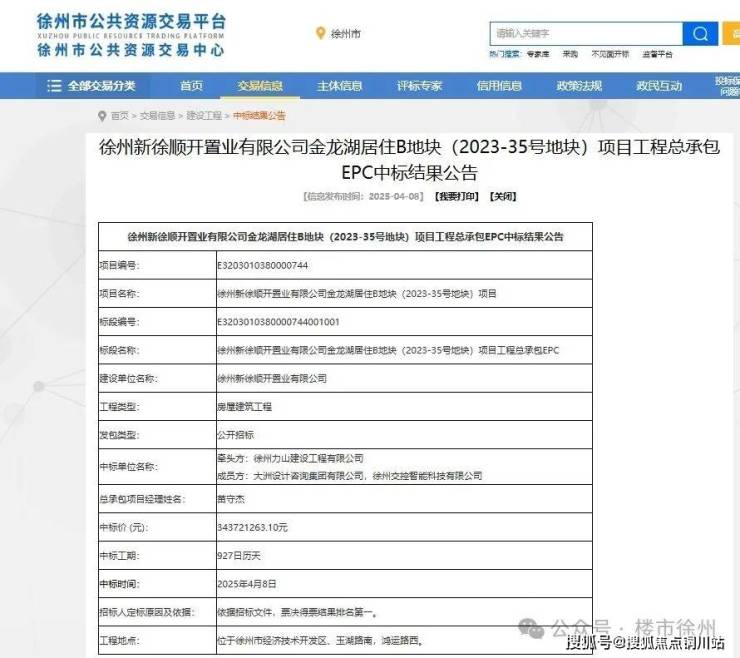This screenshot has height=658, width=740.
Task: Click project number E3203010380000744
Action: (x=262, y=265)
